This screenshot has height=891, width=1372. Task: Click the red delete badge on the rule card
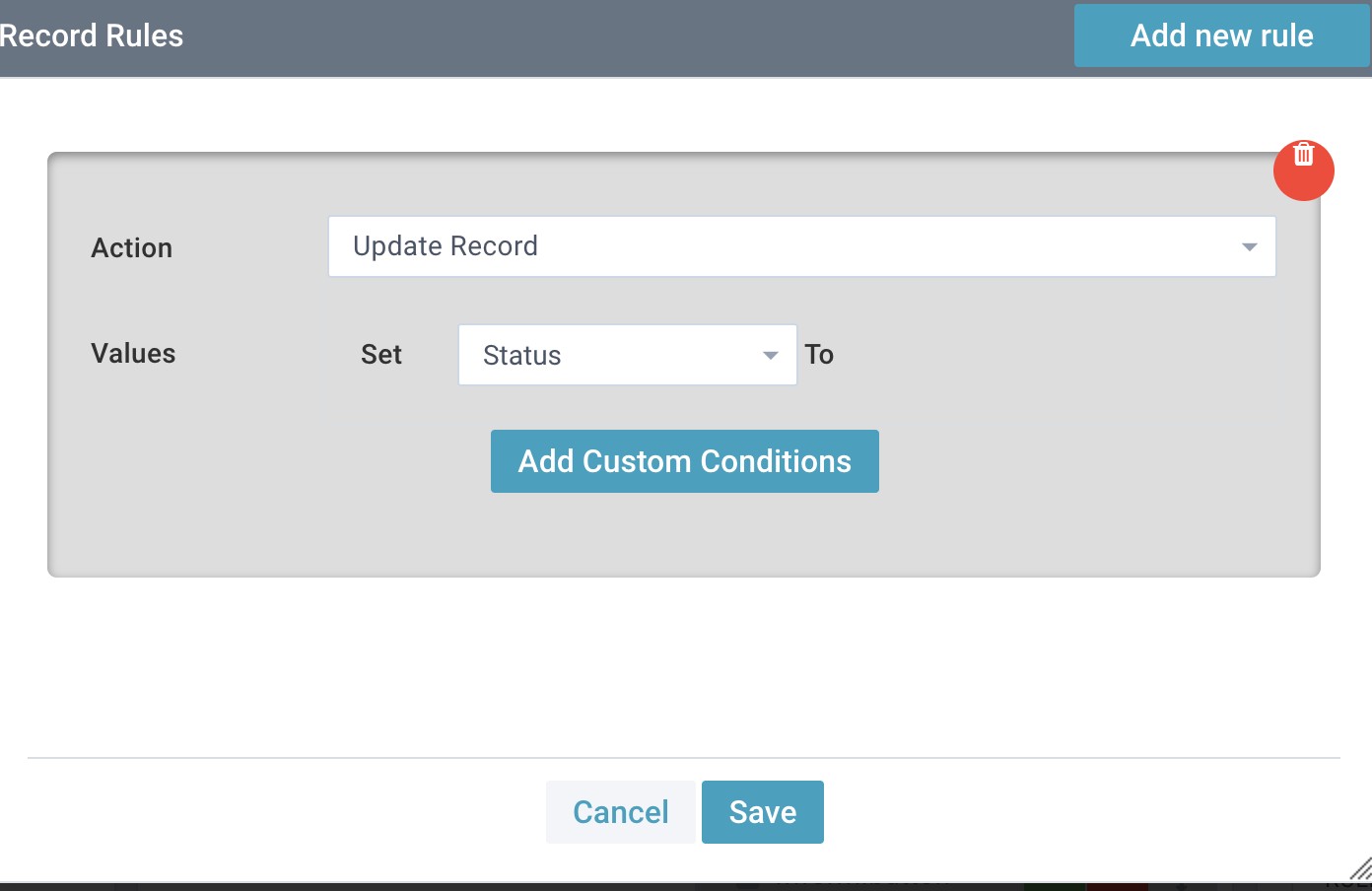[1304, 170]
